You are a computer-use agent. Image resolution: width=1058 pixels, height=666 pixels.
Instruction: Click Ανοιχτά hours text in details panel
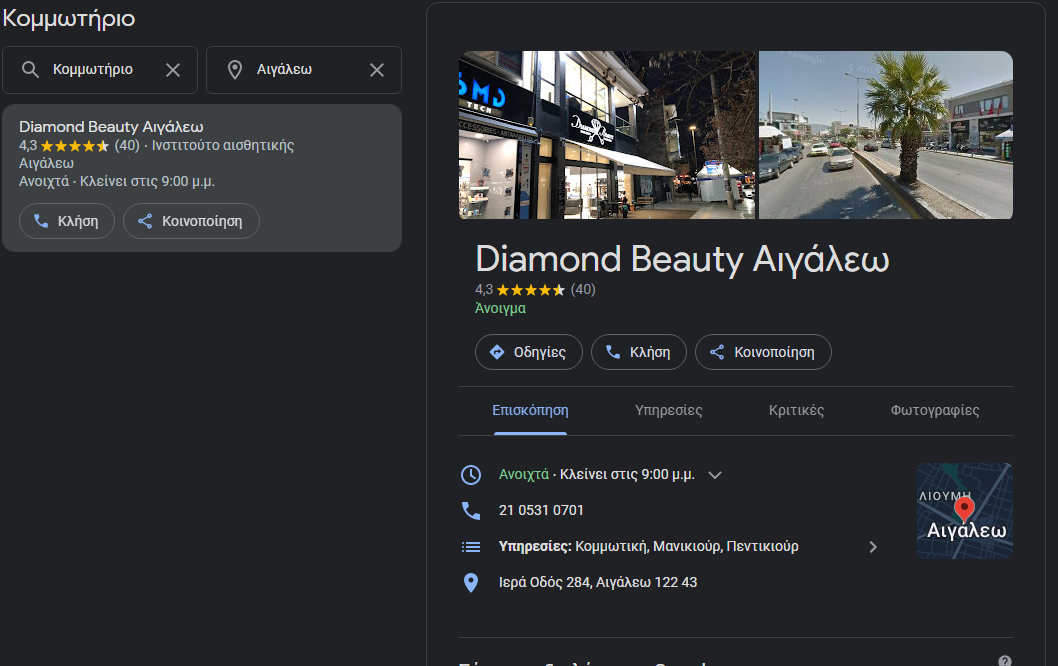tap(524, 474)
